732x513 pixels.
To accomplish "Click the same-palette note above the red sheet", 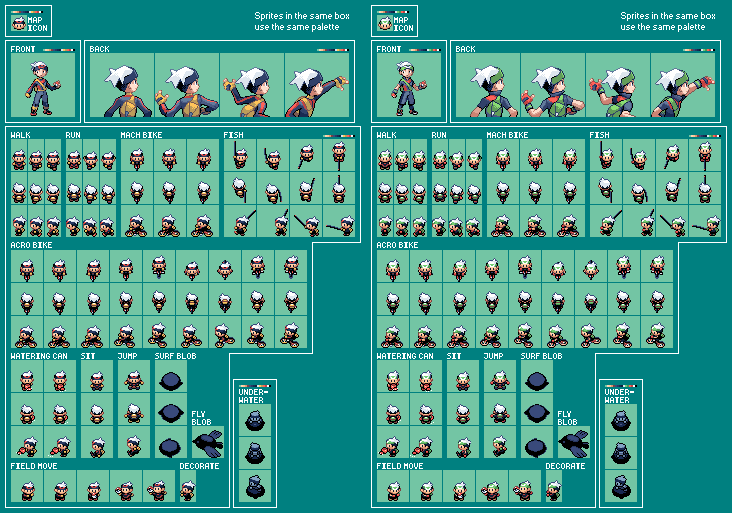I will tap(302, 21).
